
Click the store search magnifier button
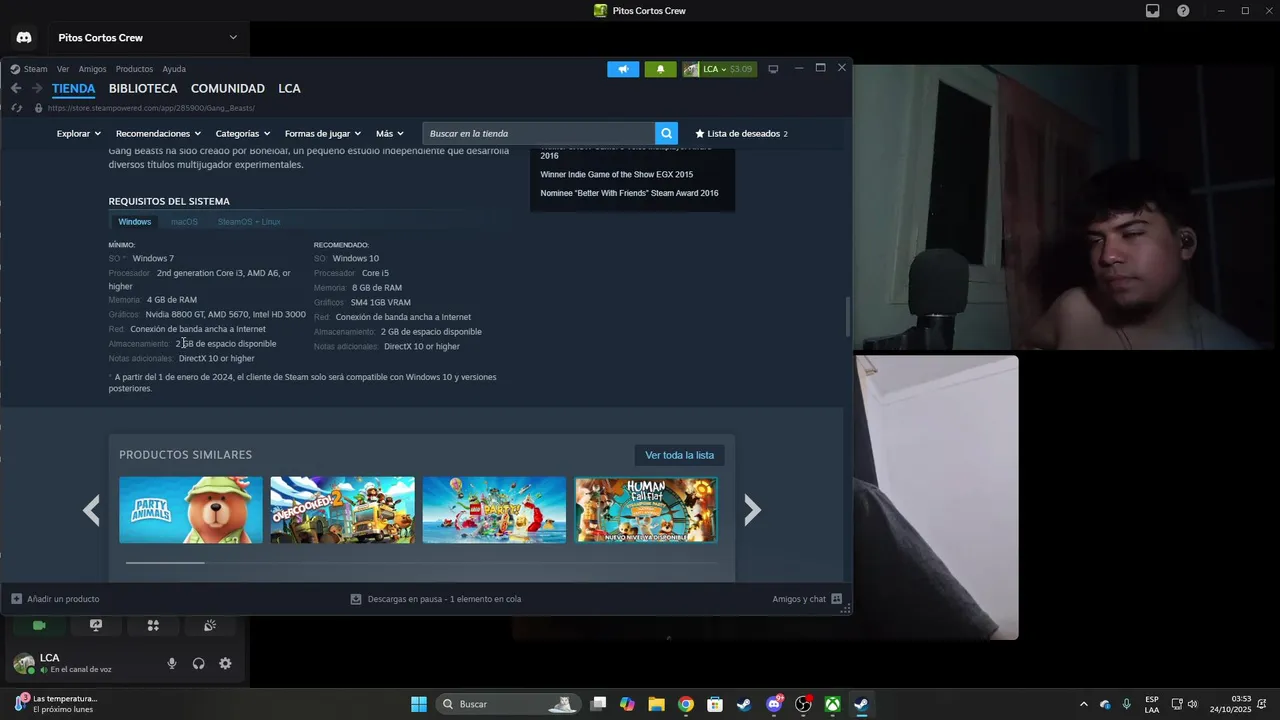[666, 133]
